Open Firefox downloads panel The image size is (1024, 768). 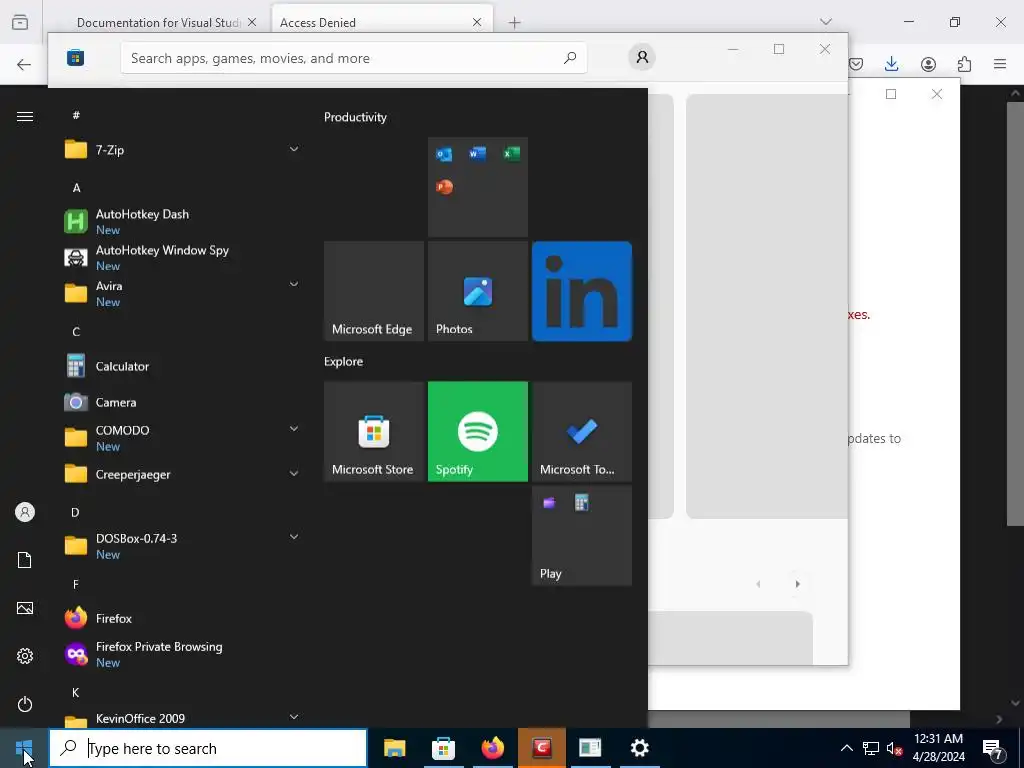click(x=891, y=64)
